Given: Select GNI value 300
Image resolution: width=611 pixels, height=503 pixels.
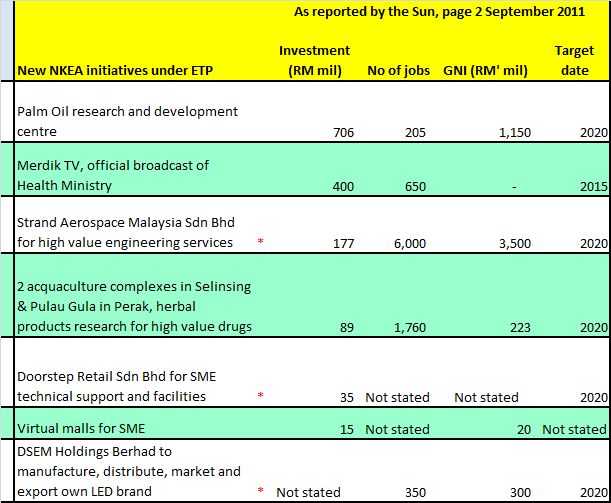Looking at the screenshot, I should click(520, 492).
